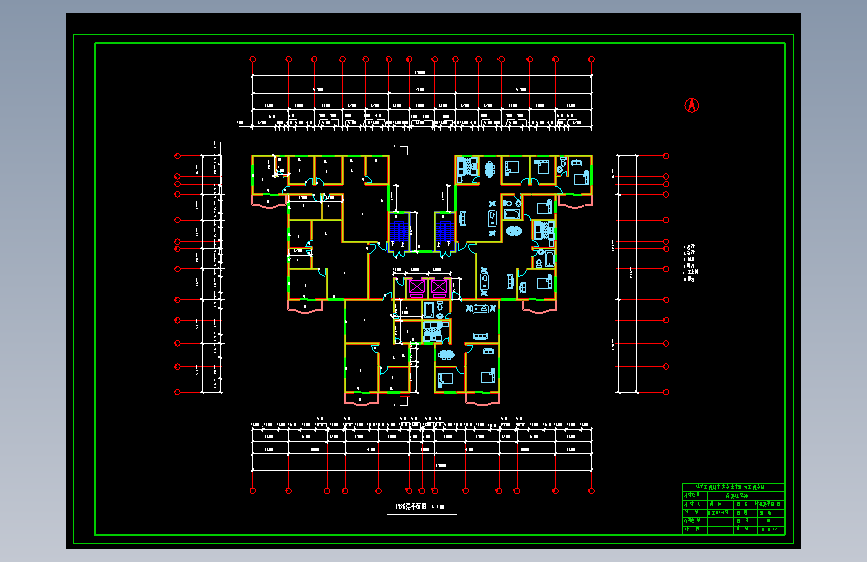Screen dimensions: 867x562
Task: Select the right magenta elevator symbol
Action: 439,287
